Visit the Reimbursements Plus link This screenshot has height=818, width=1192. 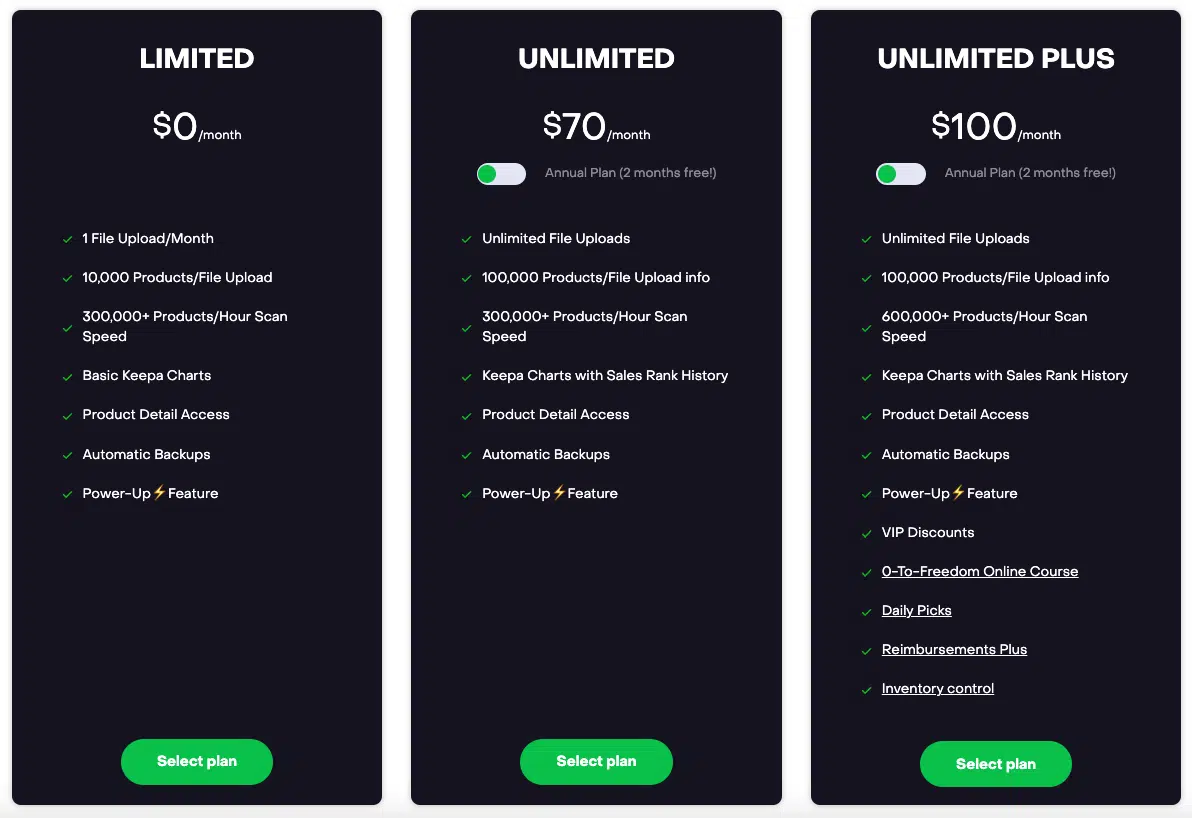click(x=954, y=650)
